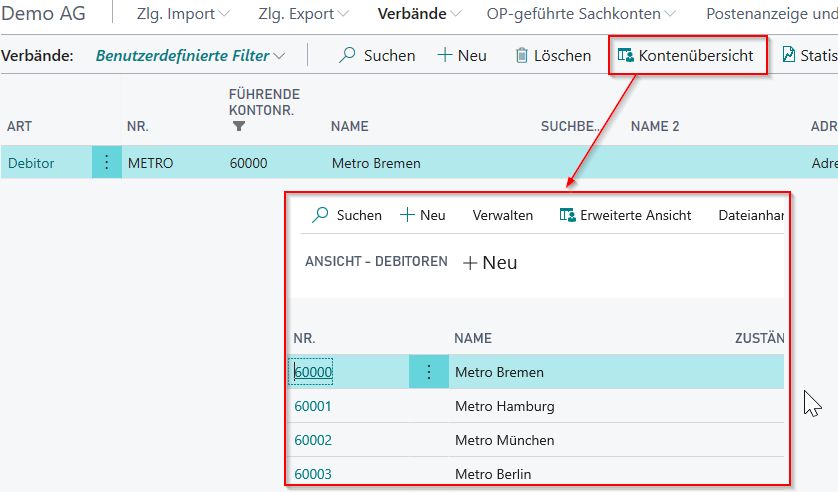
Task: Sort by the NR. column header in Verbände list
Action: (x=138, y=127)
